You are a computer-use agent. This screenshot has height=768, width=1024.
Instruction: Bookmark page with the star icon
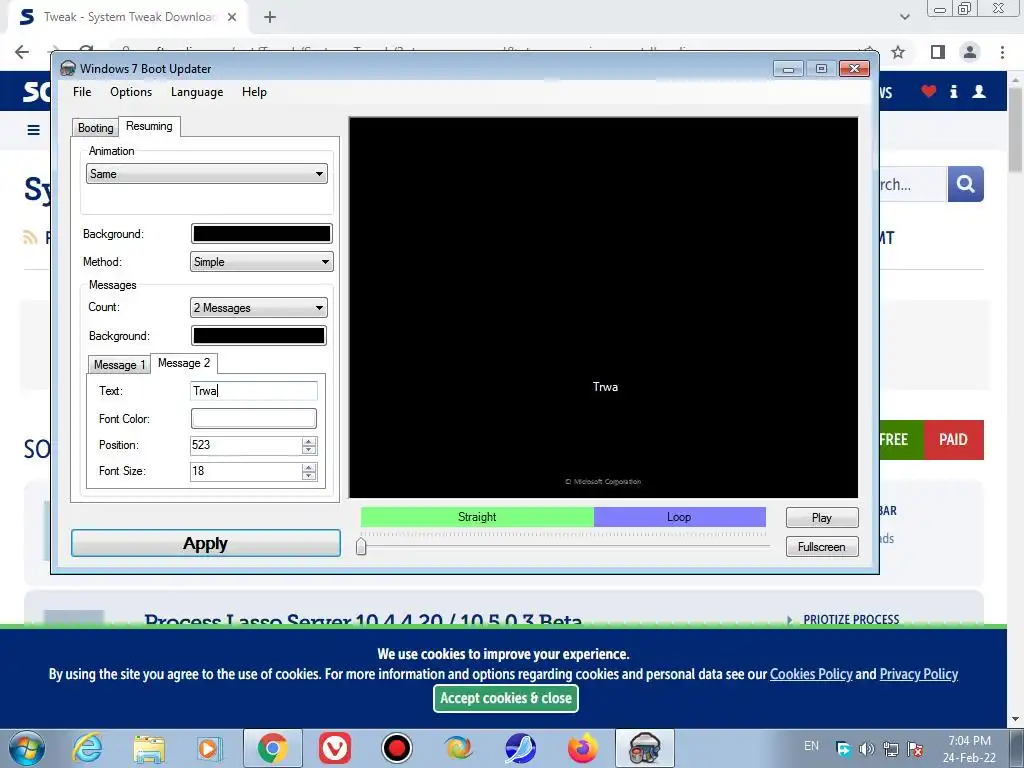click(x=899, y=52)
